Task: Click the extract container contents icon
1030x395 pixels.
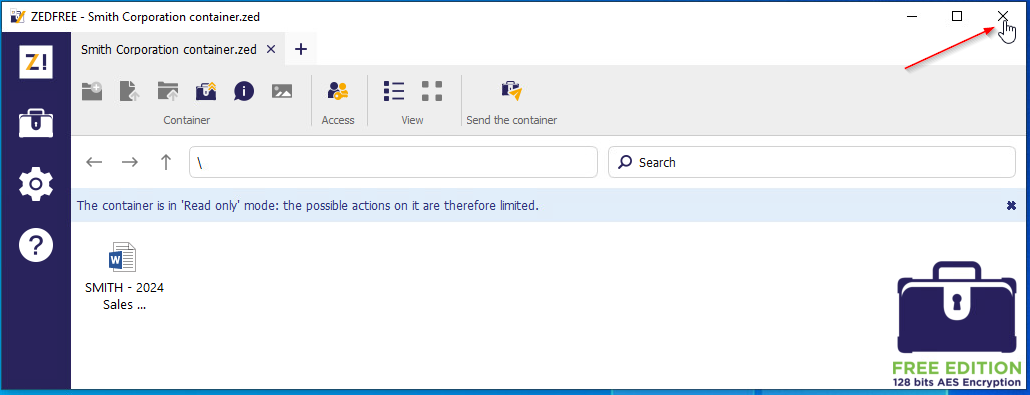Action: pyautogui.click(x=206, y=91)
